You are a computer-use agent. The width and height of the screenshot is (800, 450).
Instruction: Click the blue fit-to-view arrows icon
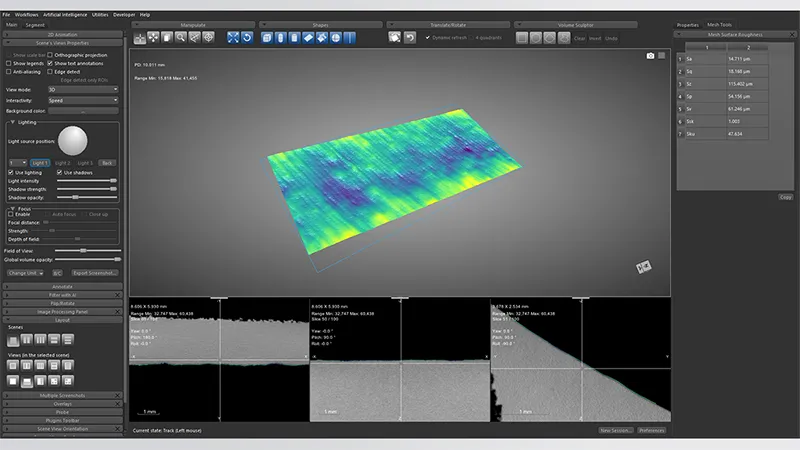click(233, 38)
